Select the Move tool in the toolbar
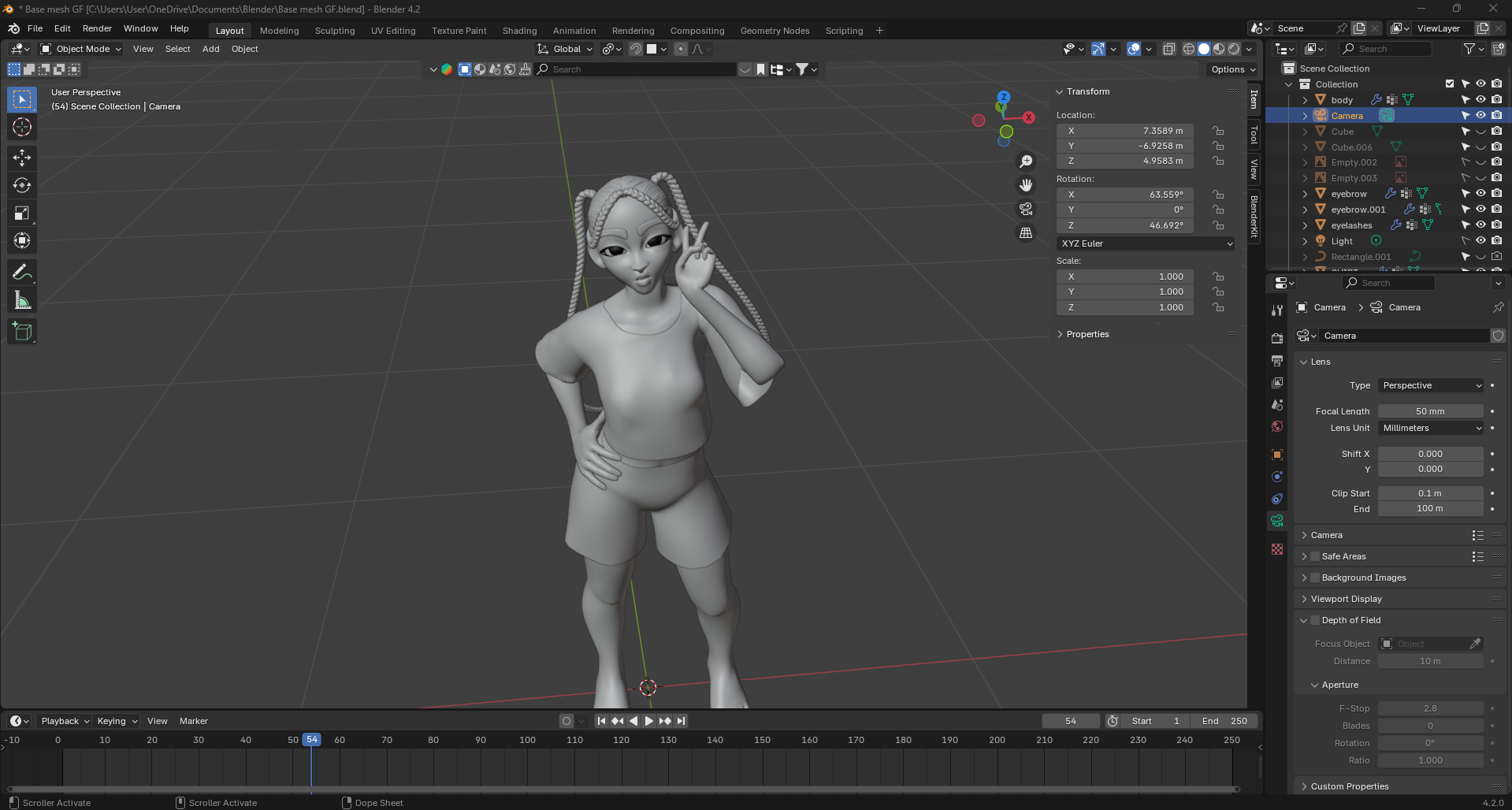This screenshot has height=810, width=1512. pos(22,158)
